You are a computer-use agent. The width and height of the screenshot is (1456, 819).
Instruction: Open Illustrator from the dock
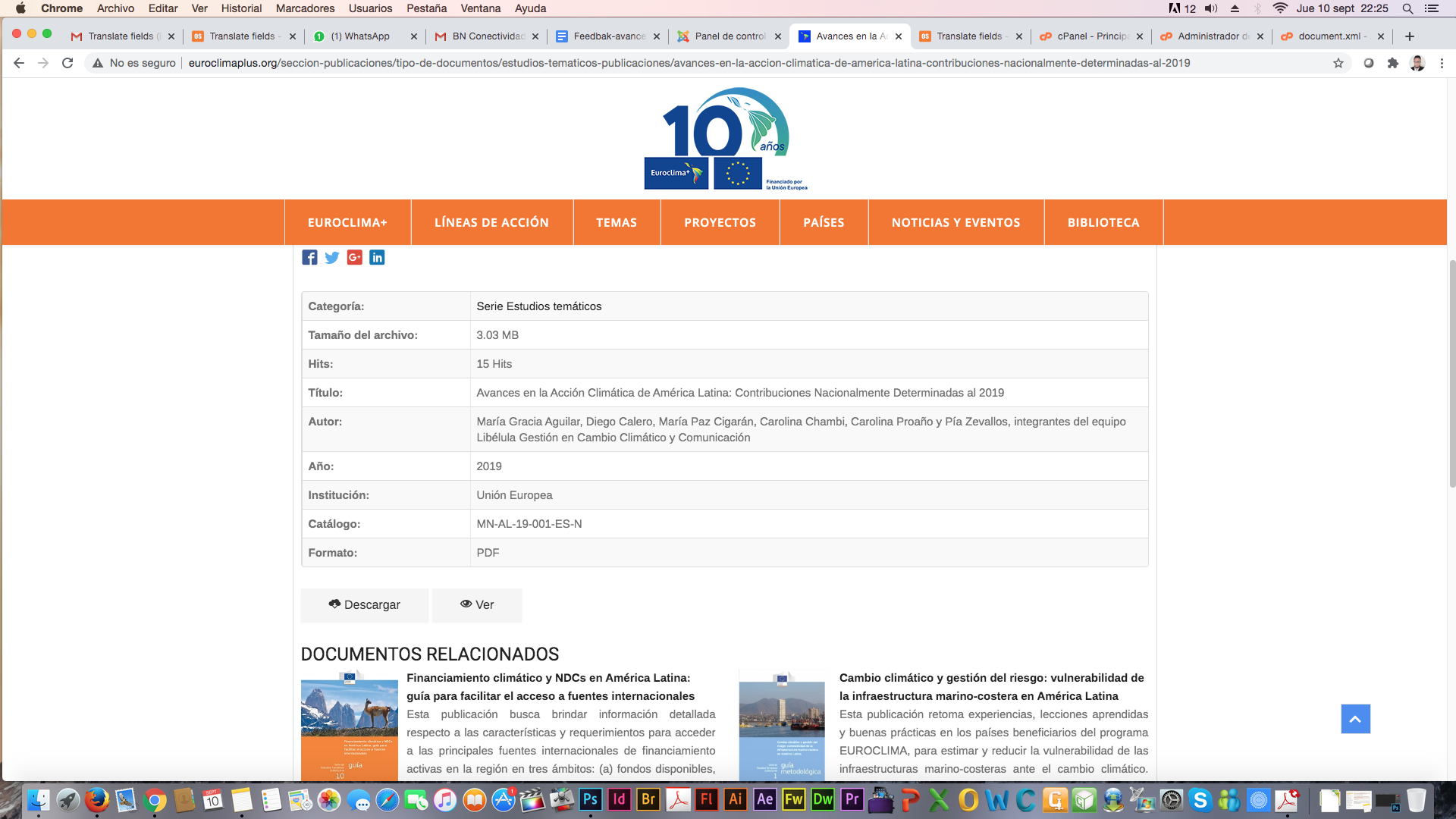(x=736, y=799)
